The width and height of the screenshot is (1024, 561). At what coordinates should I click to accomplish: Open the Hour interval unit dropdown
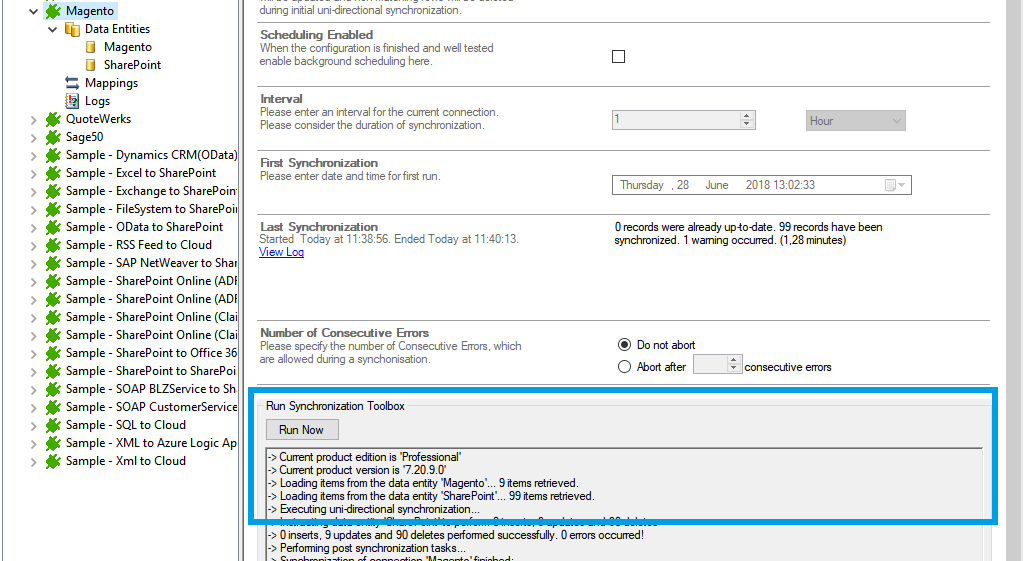[x=855, y=121]
